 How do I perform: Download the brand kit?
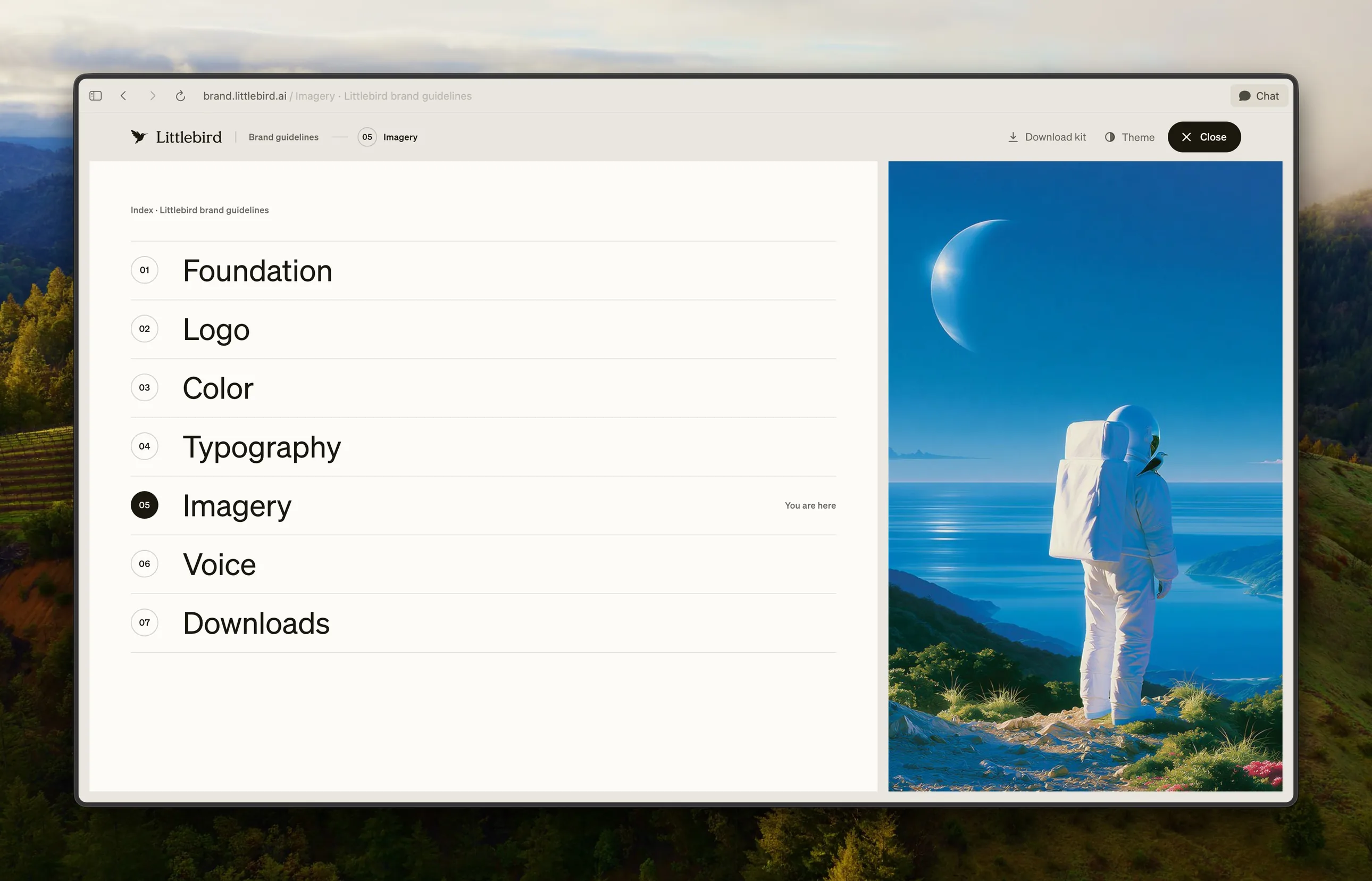pyautogui.click(x=1047, y=137)
